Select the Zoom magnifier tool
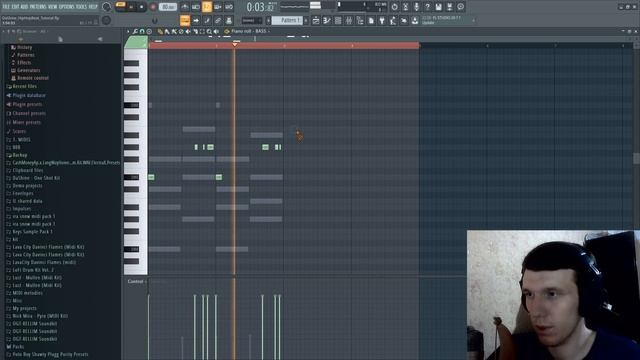The height and width of the screenshot is (360, 640). [209, 31]
